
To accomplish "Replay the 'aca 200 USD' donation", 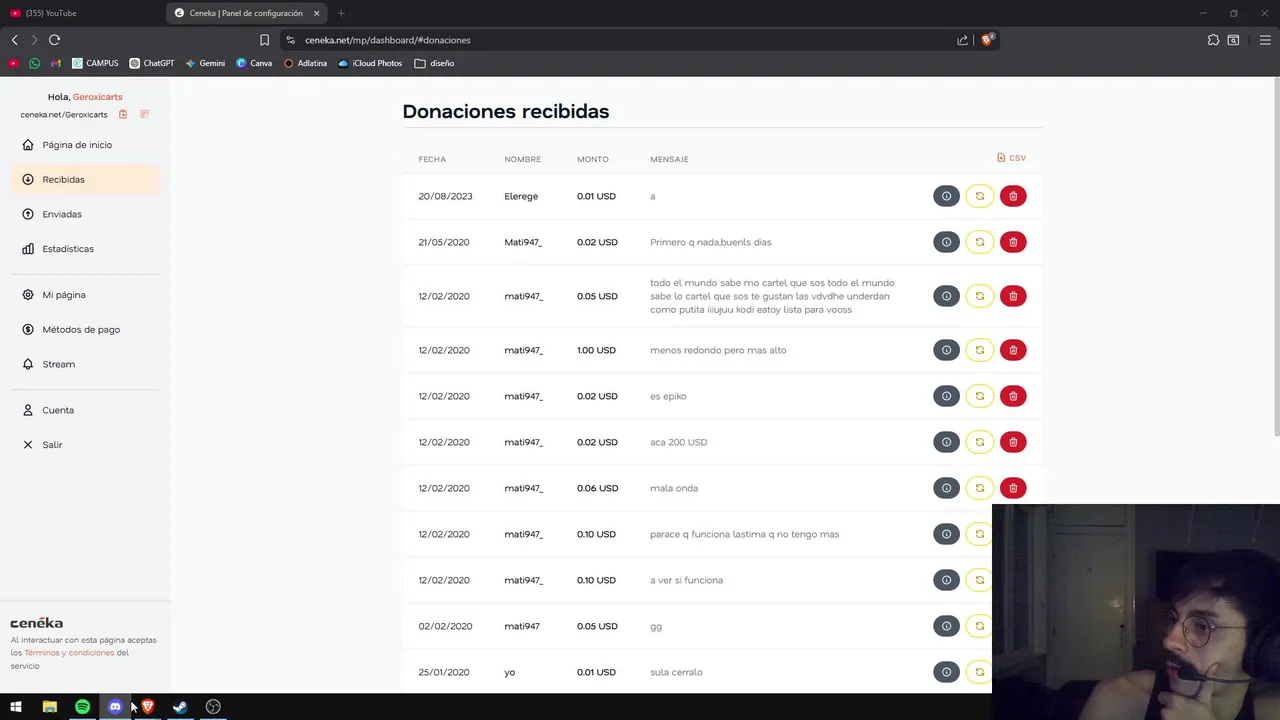I will [x=980, y=442].
